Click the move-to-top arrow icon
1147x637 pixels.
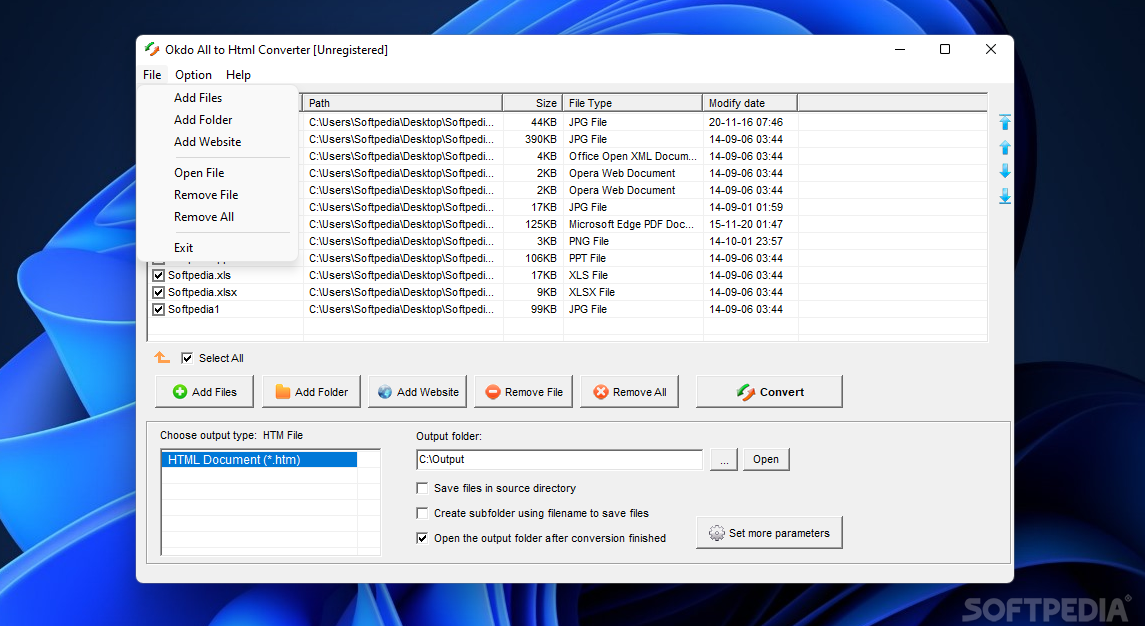click(x=1005, y=122)
